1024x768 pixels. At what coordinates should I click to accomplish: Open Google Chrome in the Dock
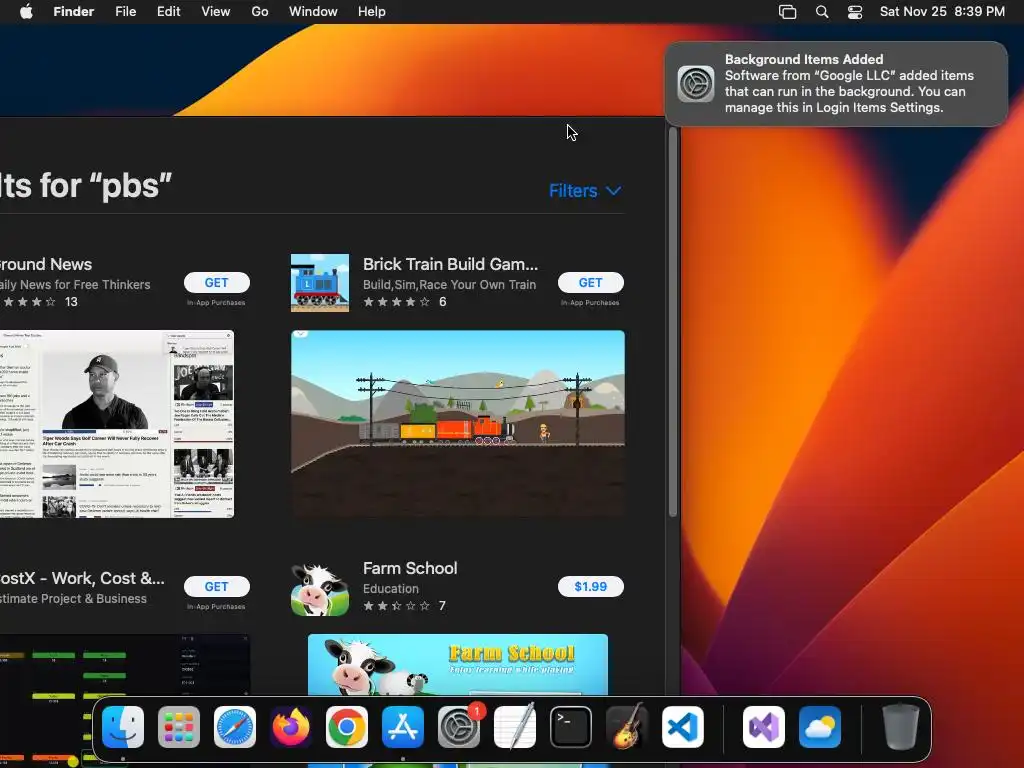(347, 727)
